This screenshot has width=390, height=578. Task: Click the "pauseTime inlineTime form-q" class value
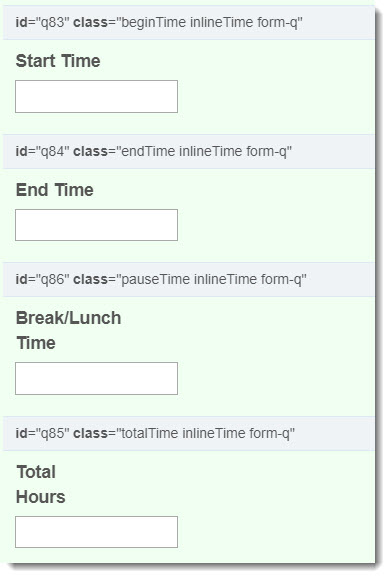[x=211, y=279]
